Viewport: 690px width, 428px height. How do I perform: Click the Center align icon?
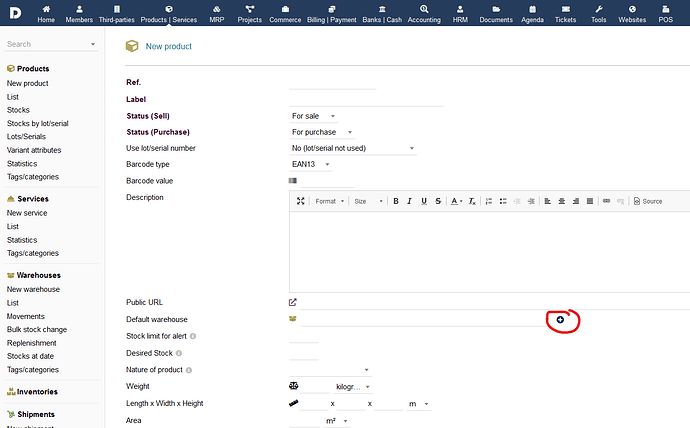[x=562, y=201]
